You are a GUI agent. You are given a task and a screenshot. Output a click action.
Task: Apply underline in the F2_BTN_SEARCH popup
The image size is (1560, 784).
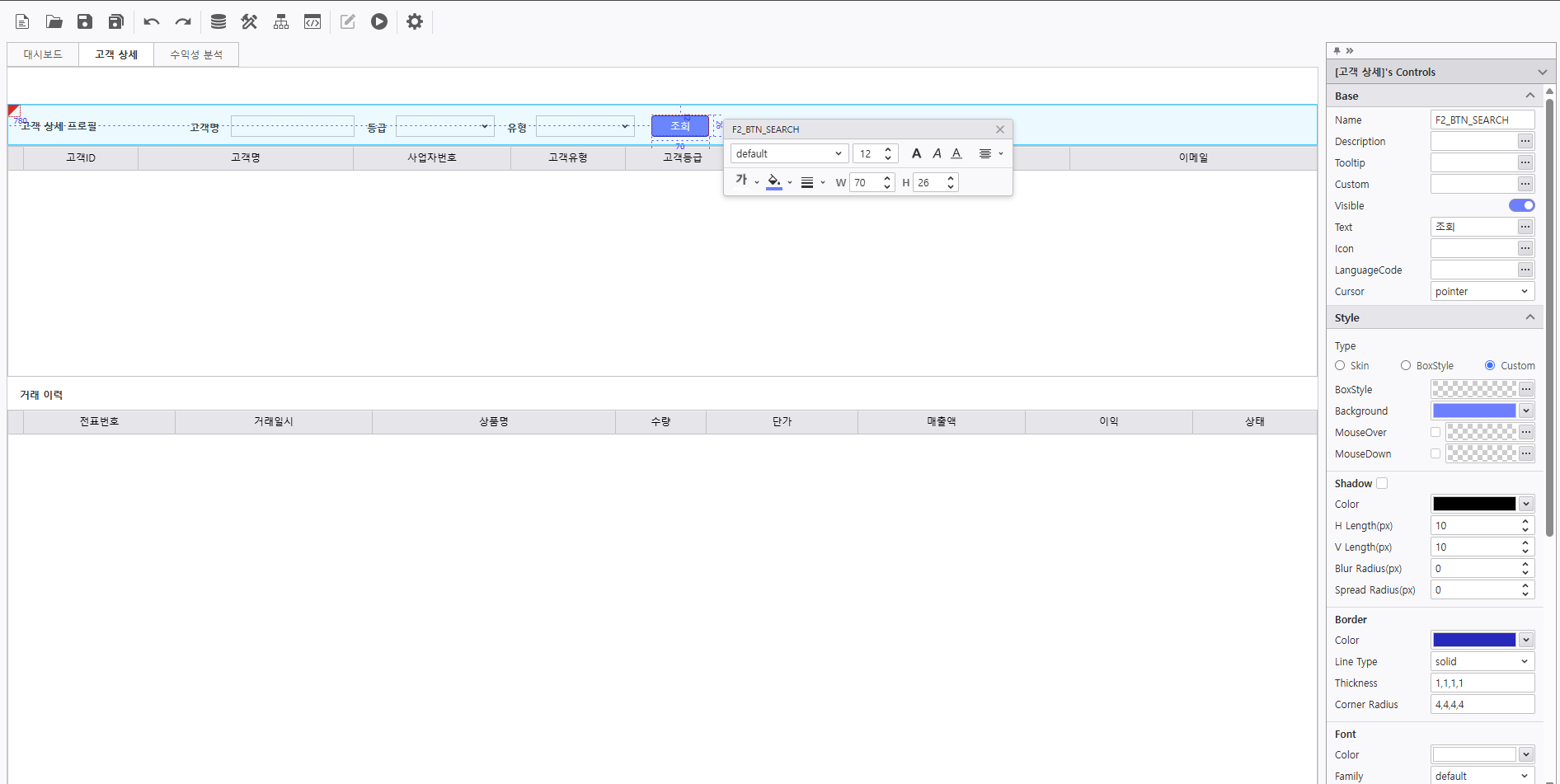(x=956, y=153)
